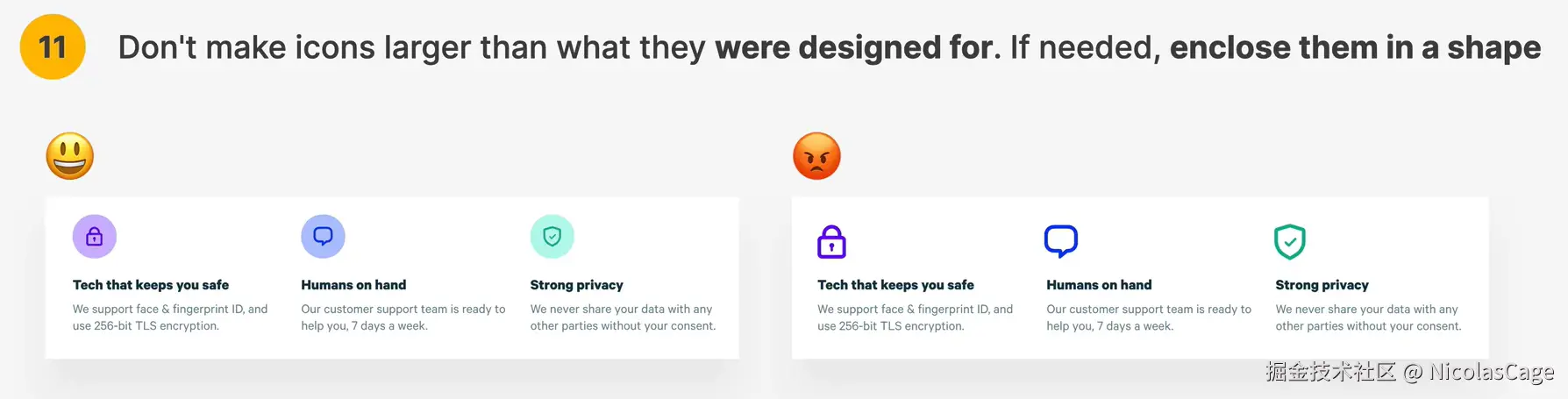Click the large unenclosed purple lock icon

tap(831, 242)
